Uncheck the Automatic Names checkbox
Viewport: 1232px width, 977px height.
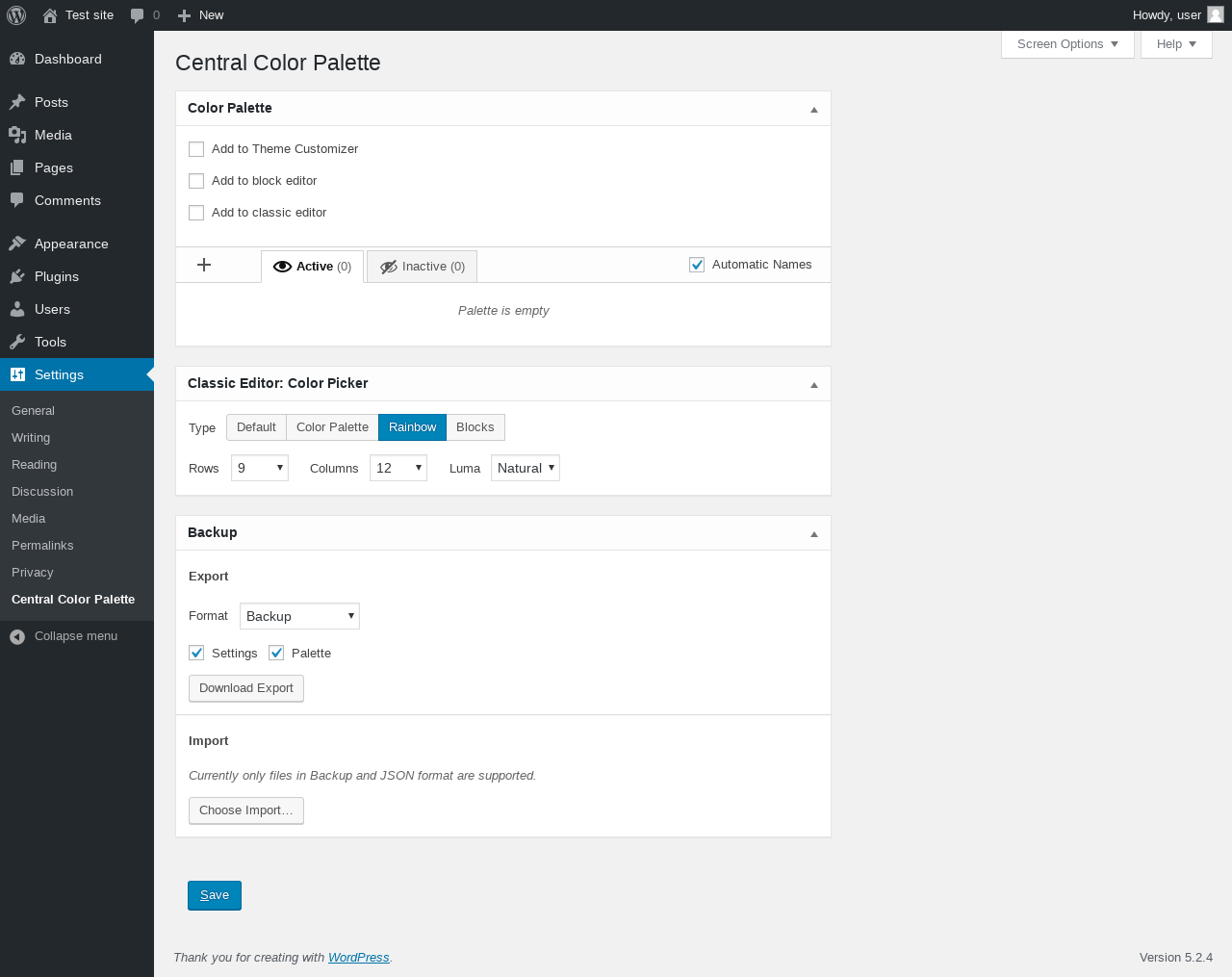(x=697, y=265)
